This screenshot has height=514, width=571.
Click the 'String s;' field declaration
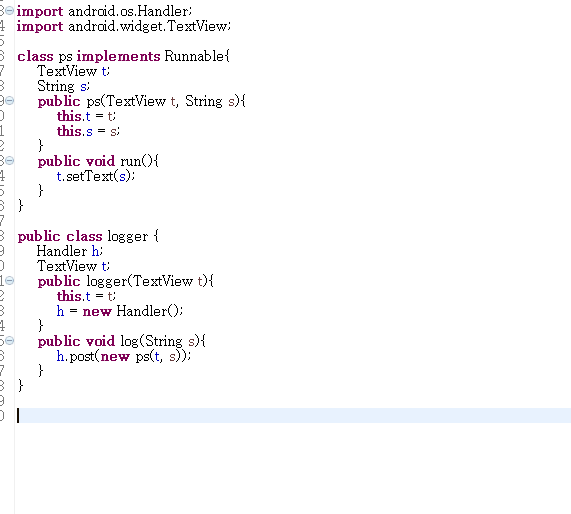[63, 86]
